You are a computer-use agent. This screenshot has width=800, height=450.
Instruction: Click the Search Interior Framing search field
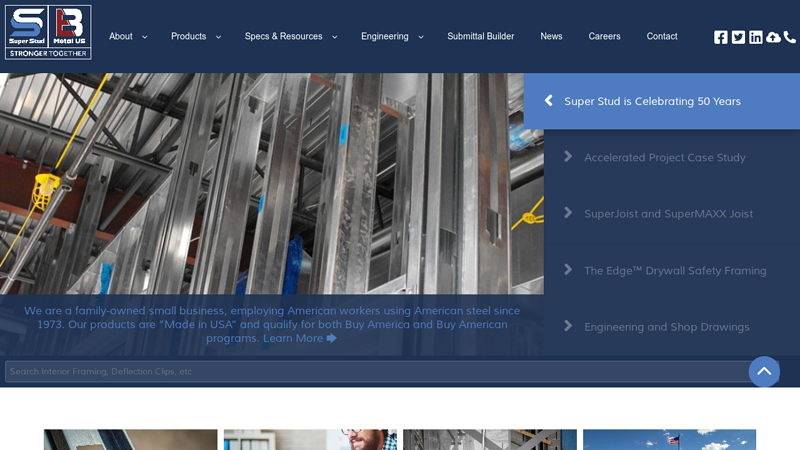tap(375, 372)
